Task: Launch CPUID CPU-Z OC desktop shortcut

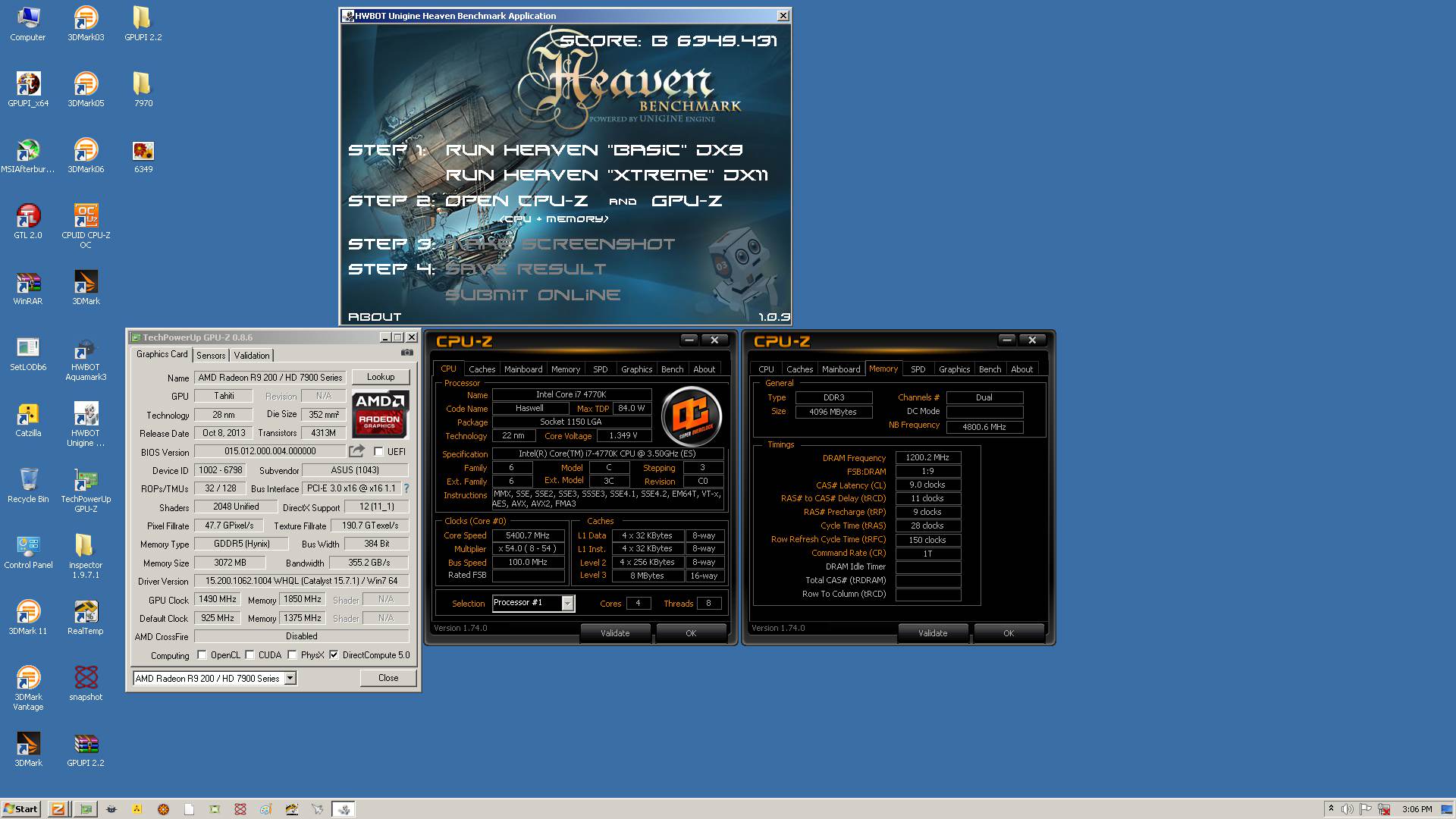Action: (x=86, y=226)
